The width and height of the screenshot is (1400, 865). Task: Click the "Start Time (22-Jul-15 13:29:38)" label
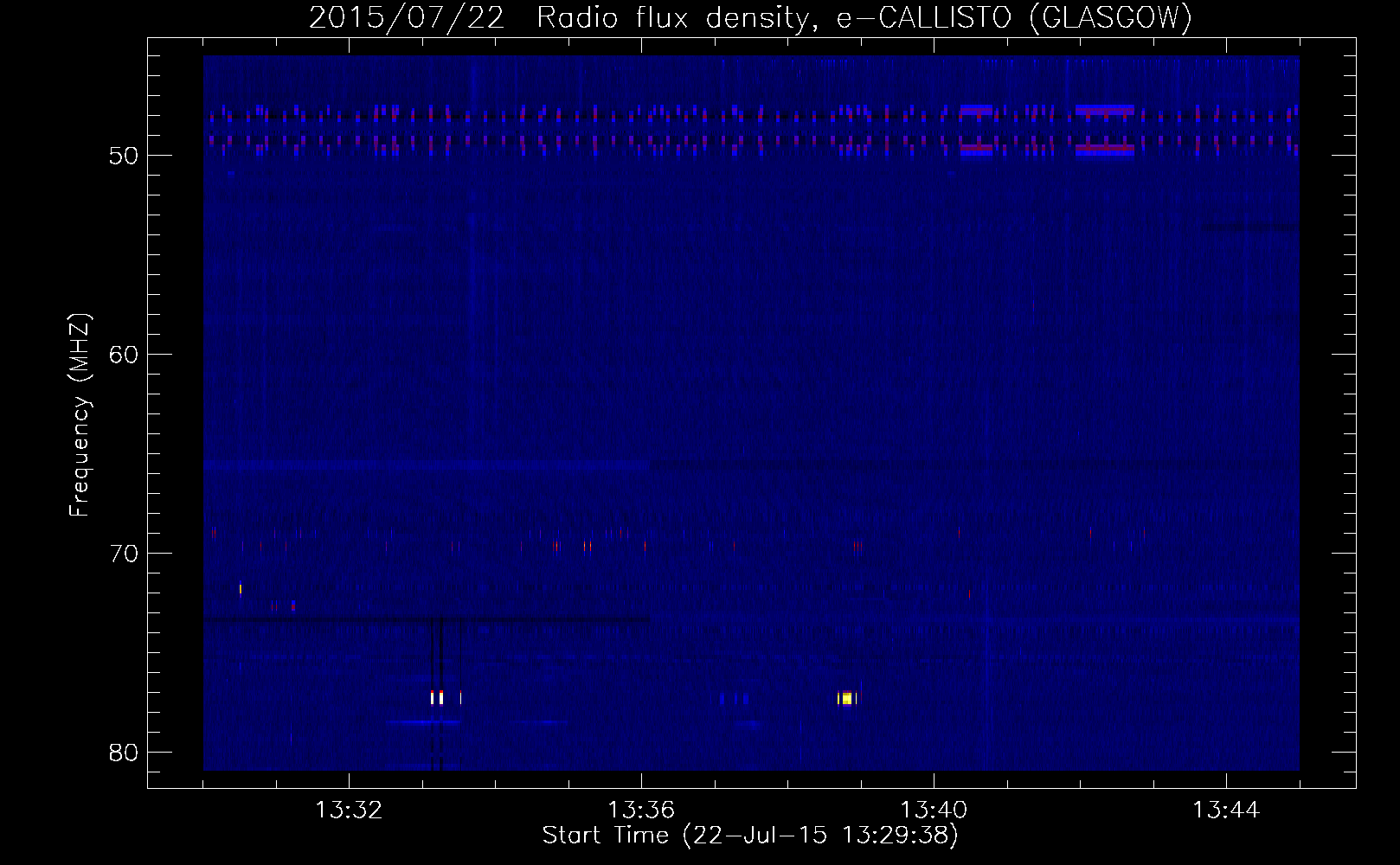coord(750,836)
